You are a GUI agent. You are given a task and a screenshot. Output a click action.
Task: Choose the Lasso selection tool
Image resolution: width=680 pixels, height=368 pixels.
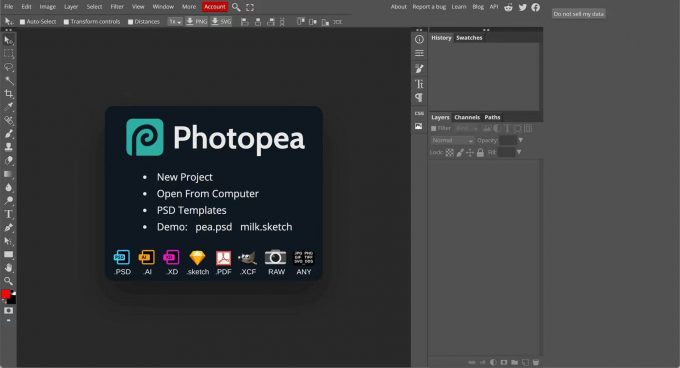[8, 67]
